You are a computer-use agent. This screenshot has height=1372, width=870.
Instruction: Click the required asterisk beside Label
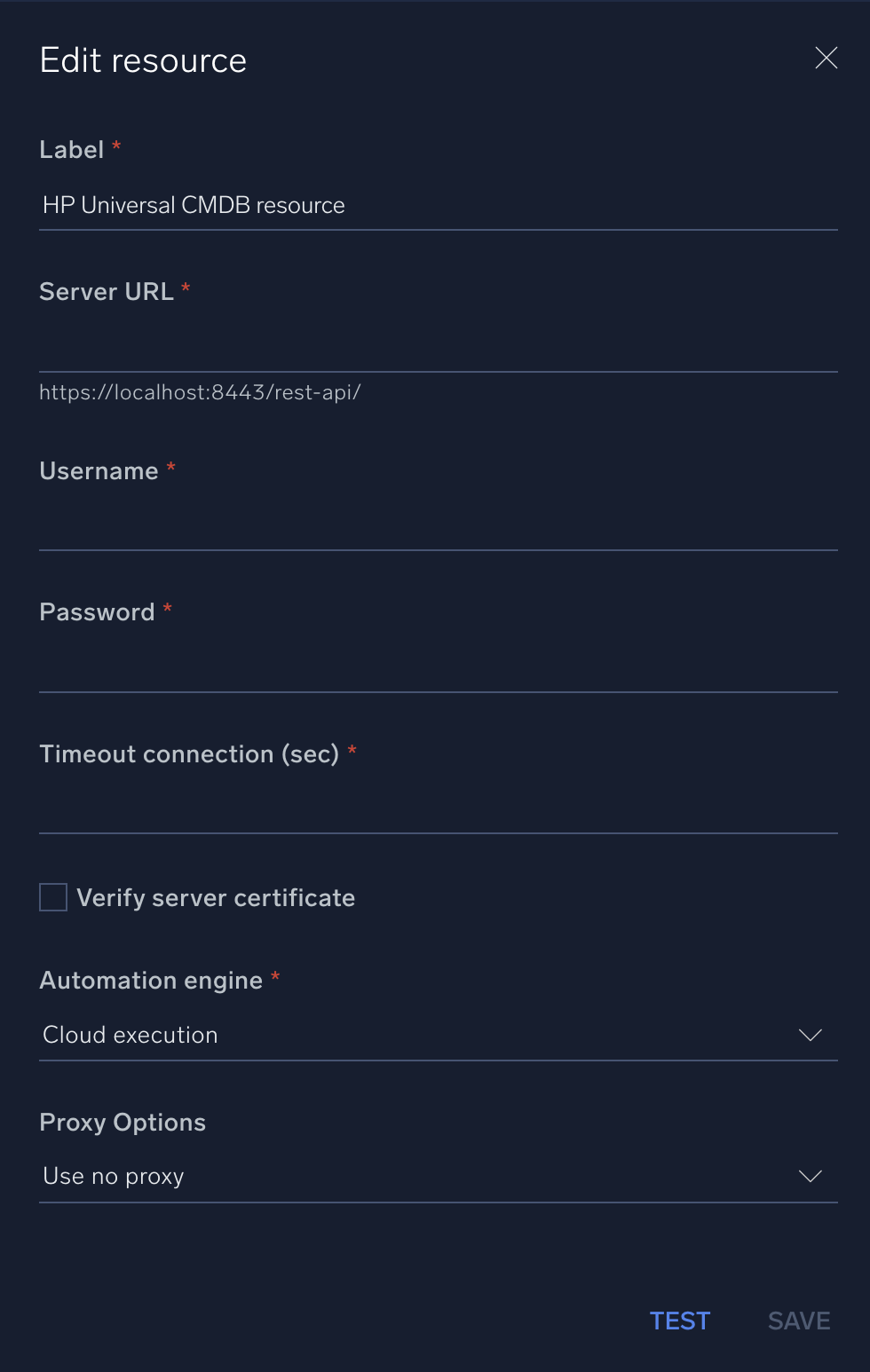(x=116, y=148)
